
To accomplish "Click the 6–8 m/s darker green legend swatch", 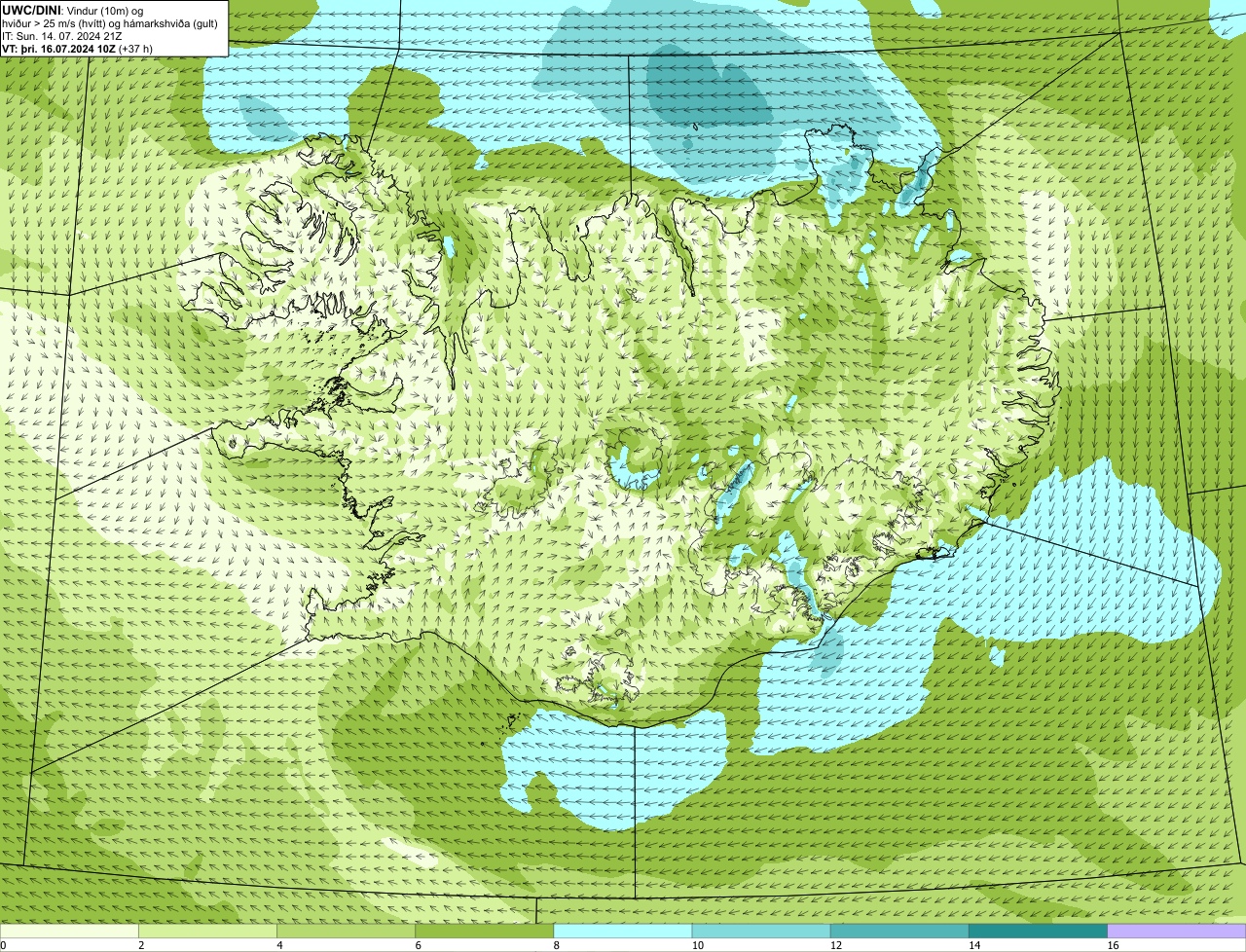I will (485, 932).
